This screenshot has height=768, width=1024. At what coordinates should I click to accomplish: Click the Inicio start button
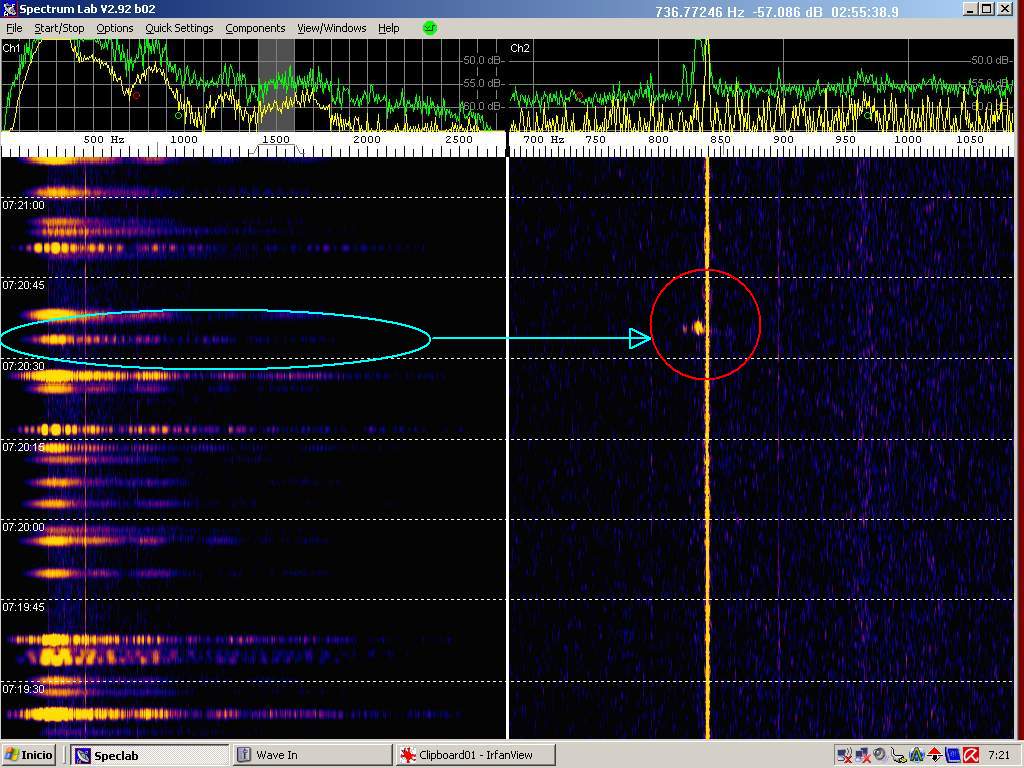[x=30, y=755]
